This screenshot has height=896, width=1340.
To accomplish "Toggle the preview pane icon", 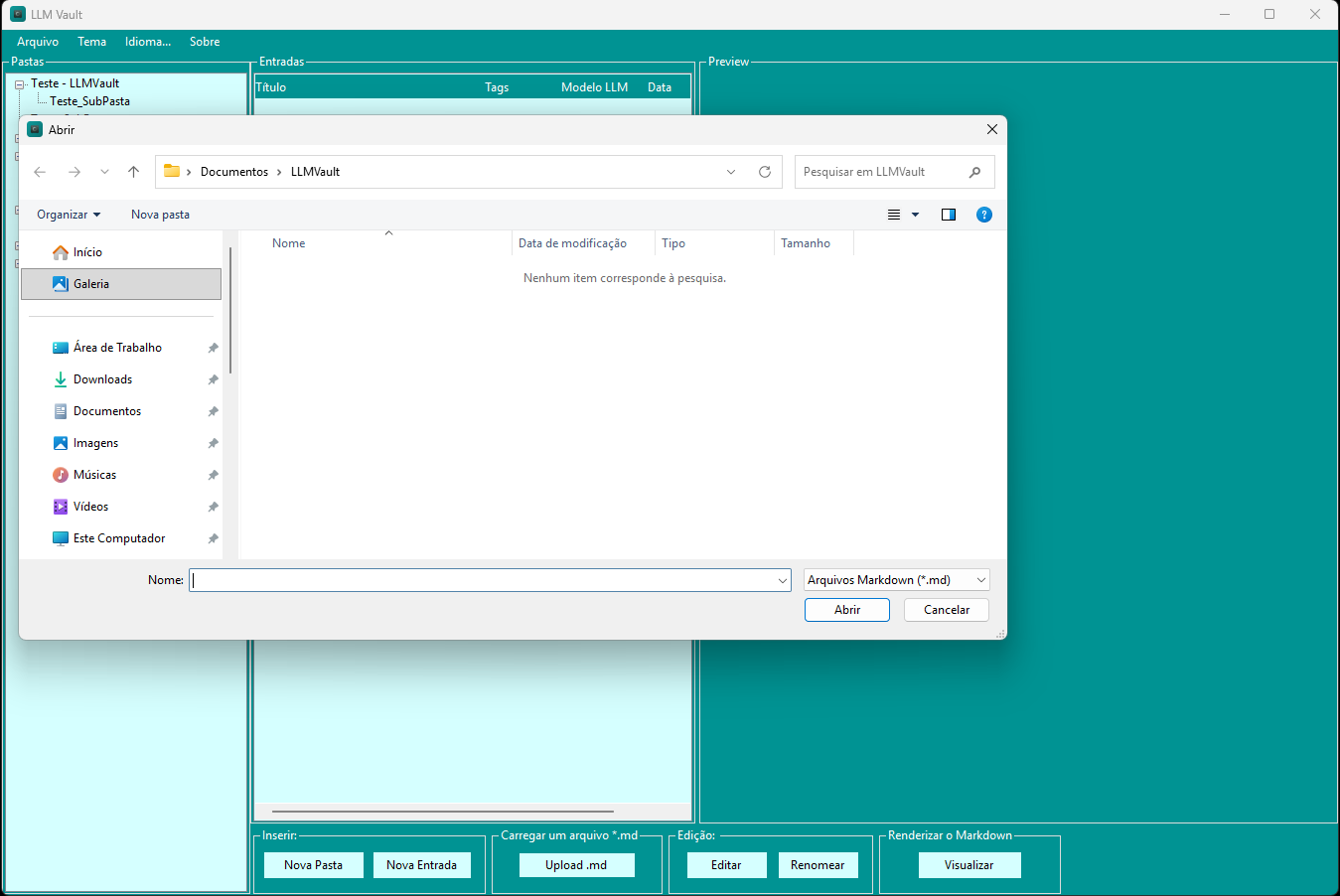I will pos(949,215).
